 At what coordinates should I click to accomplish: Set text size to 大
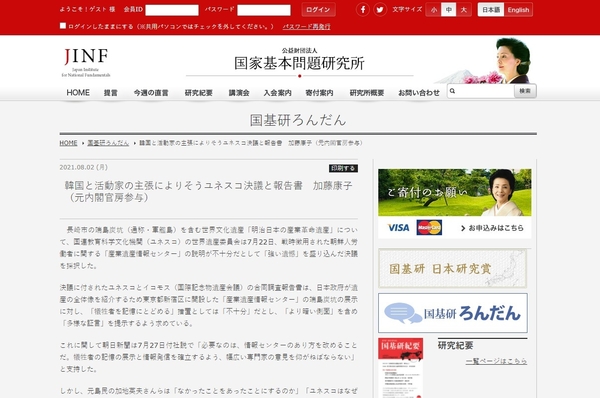tap(463, 10)
